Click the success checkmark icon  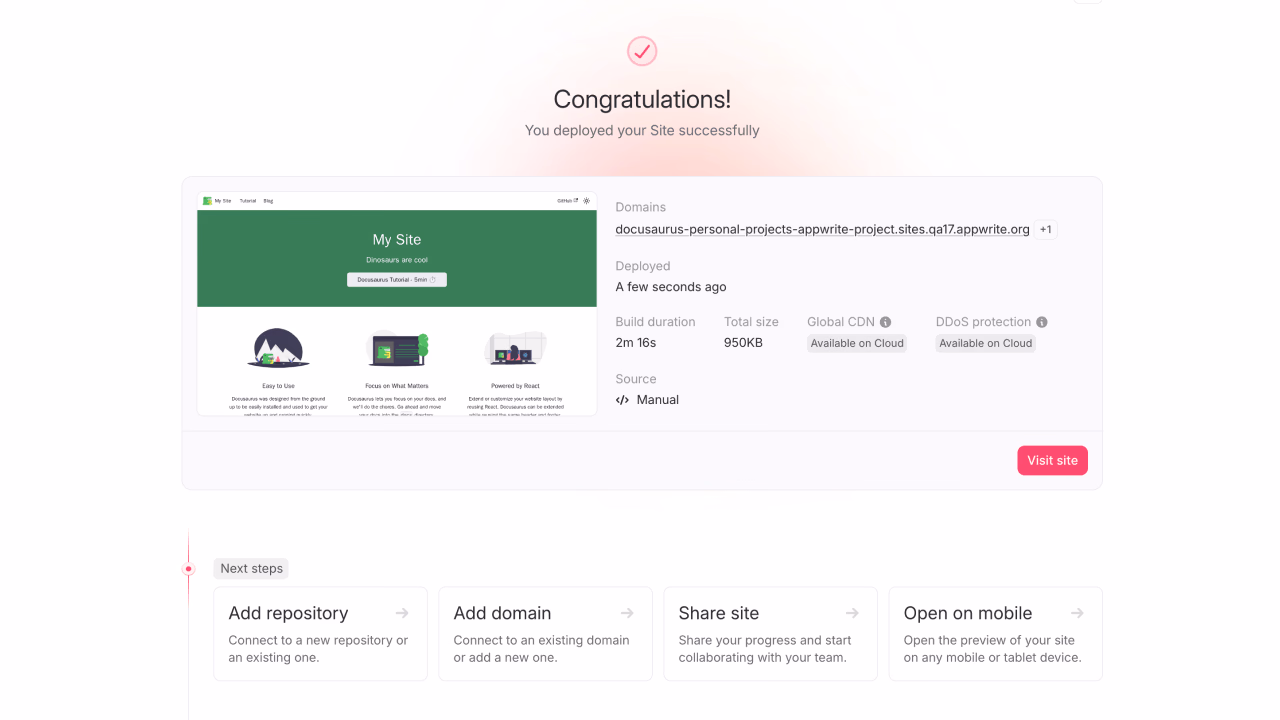[x=642, y=51]
